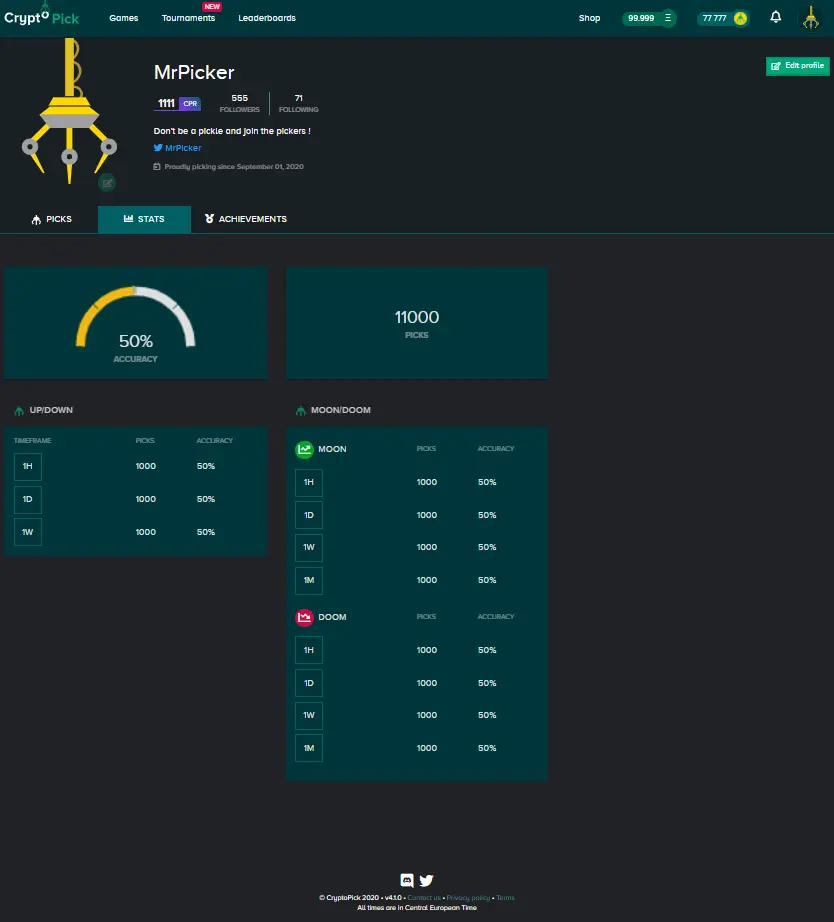Click the claw icon beside MOON/DOOM heading
This screenshot has width=834, height=922.
tap(301, 410)
